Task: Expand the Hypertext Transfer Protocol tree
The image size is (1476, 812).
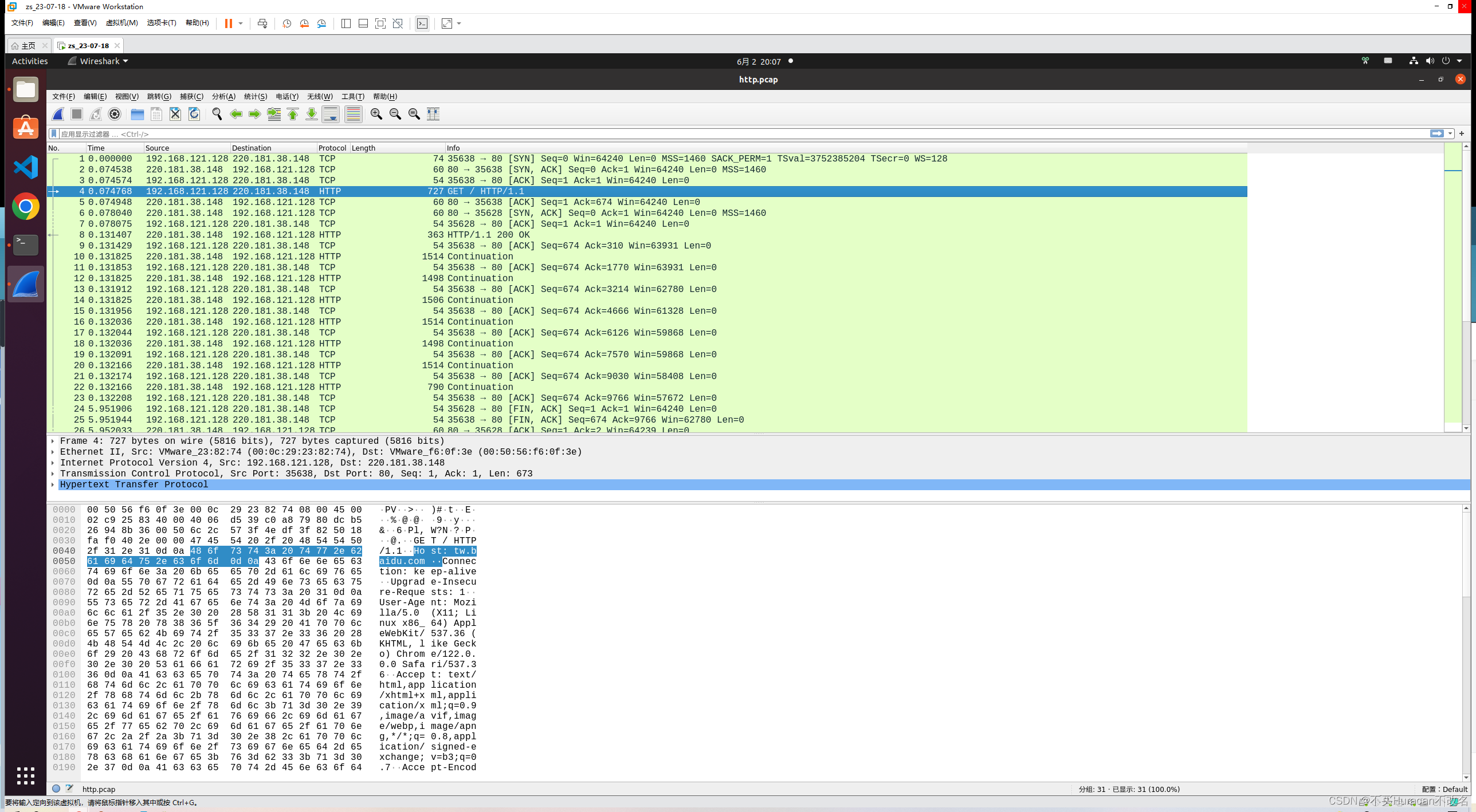Action: tap(53, 484)
